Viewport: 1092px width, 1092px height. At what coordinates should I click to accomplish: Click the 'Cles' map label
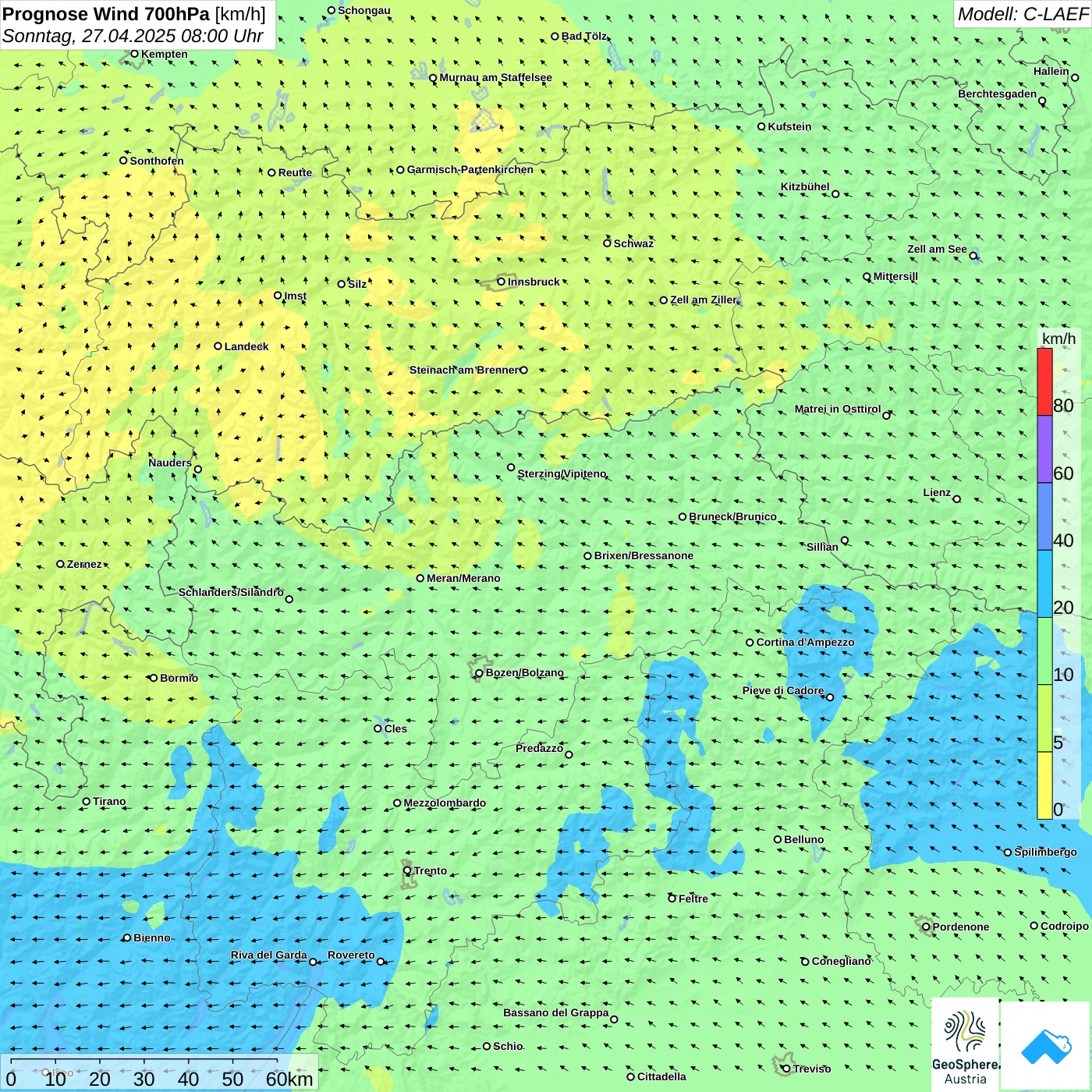pyautogui.click(x=395, y=729)
